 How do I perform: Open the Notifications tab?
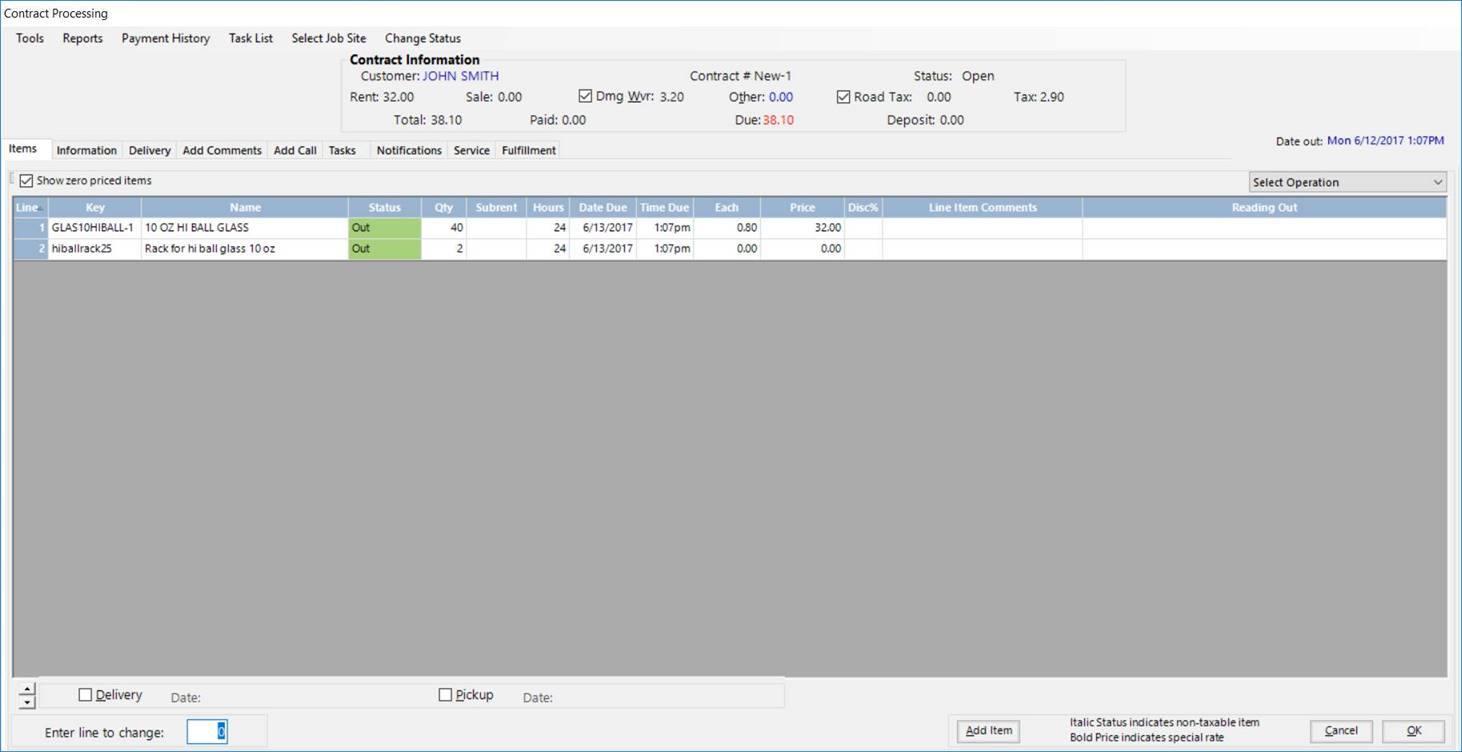tap(408, 150)
